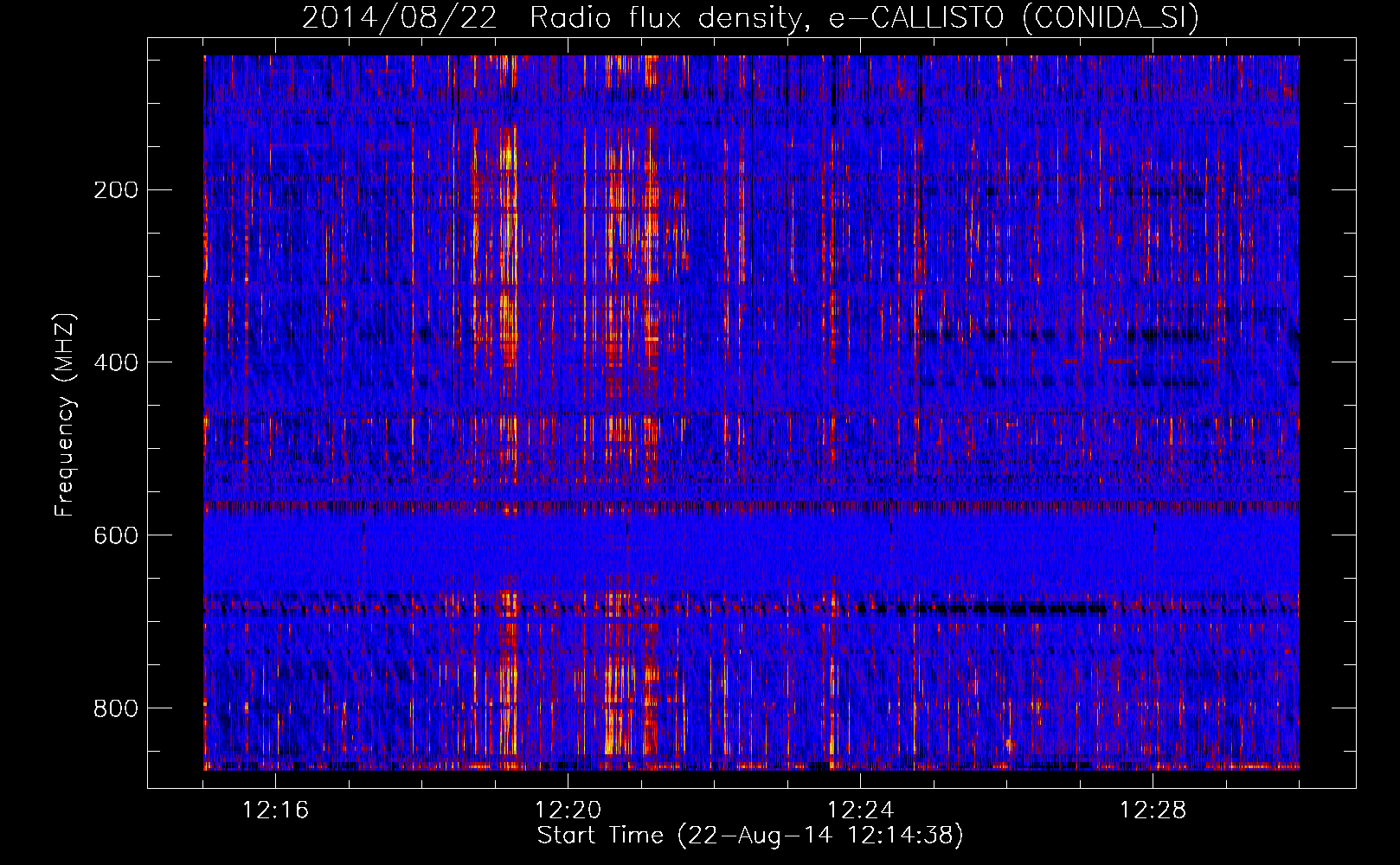This screenshot has height=865, width=1400.
Task: Click the 800 frequency tick label
Action: click(x=116, y=708)
